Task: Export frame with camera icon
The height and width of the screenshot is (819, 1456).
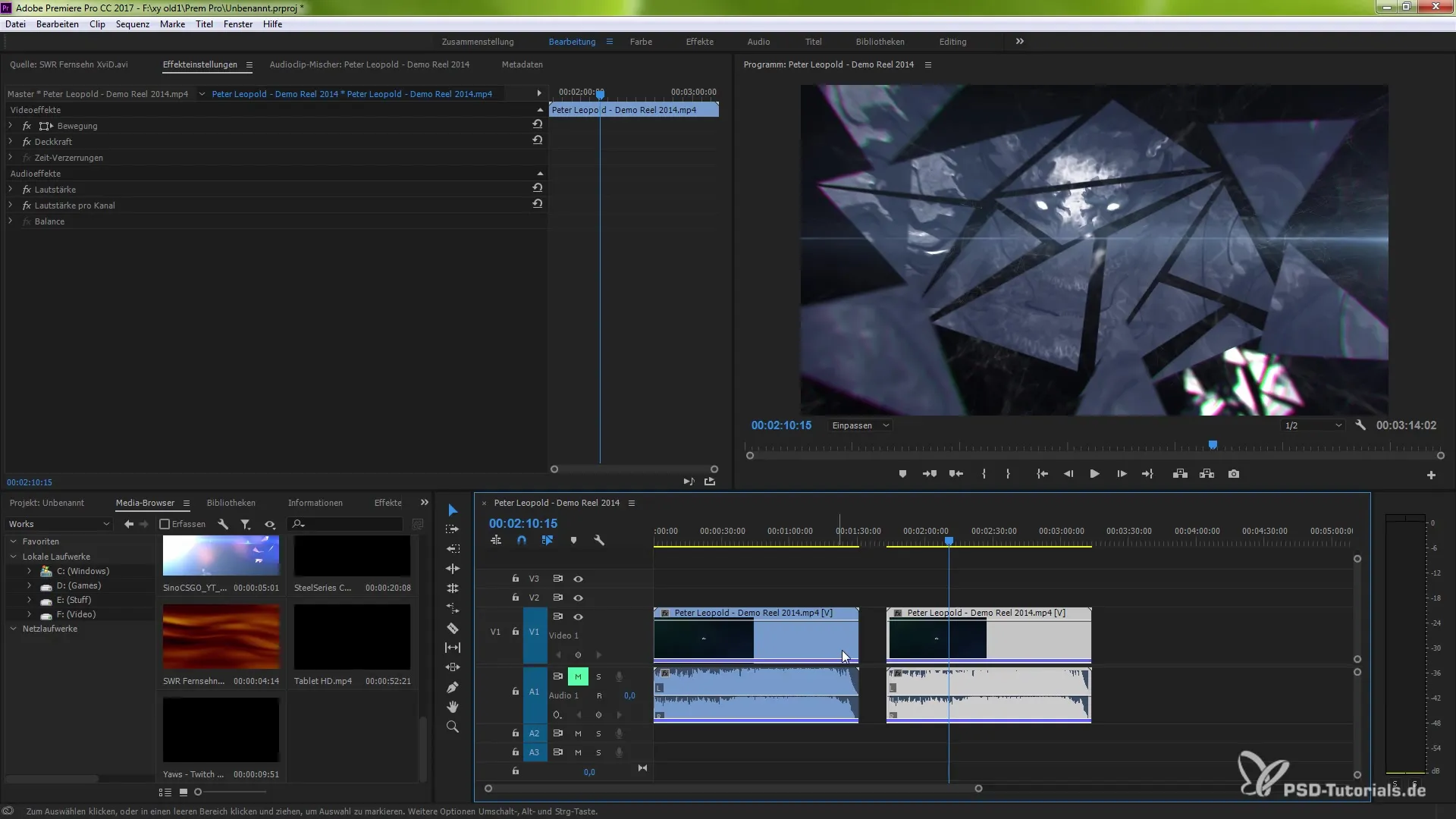Action: 1234,474
